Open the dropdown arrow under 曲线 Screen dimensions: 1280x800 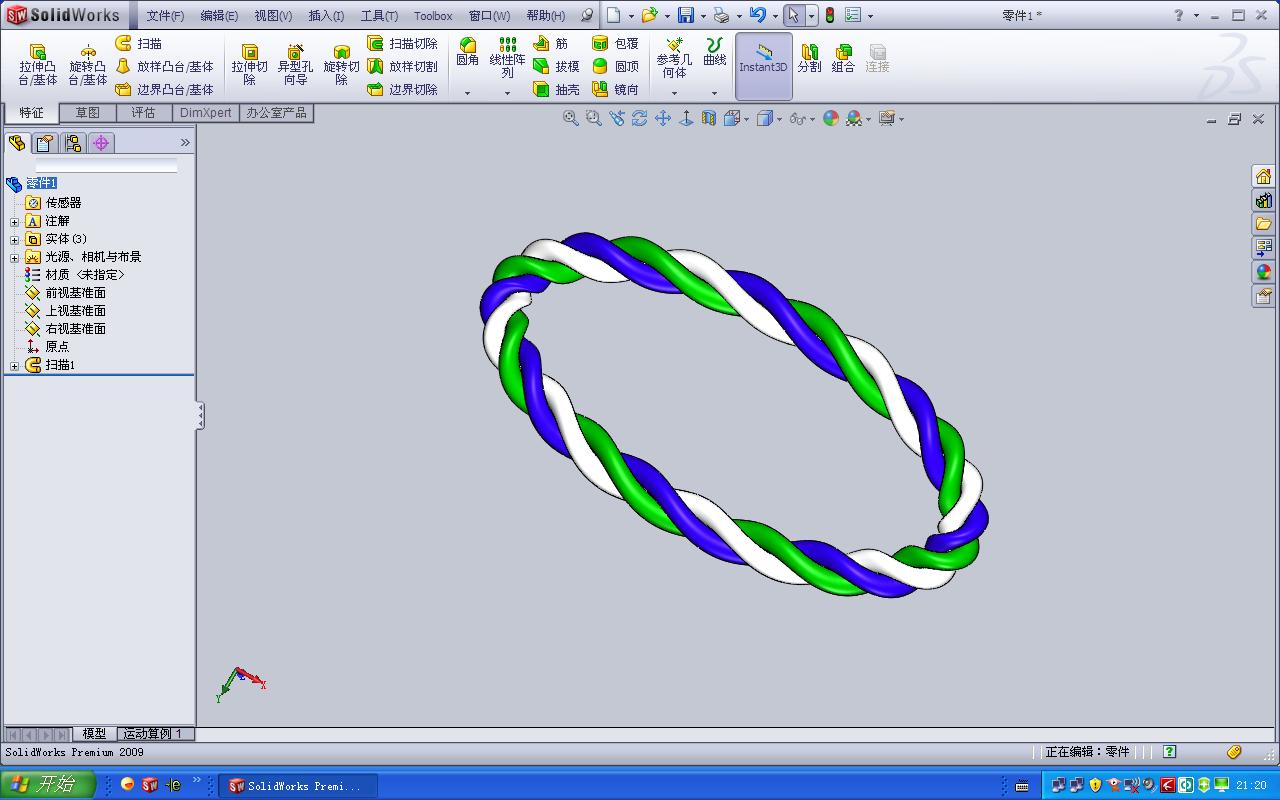click(714, 93)
